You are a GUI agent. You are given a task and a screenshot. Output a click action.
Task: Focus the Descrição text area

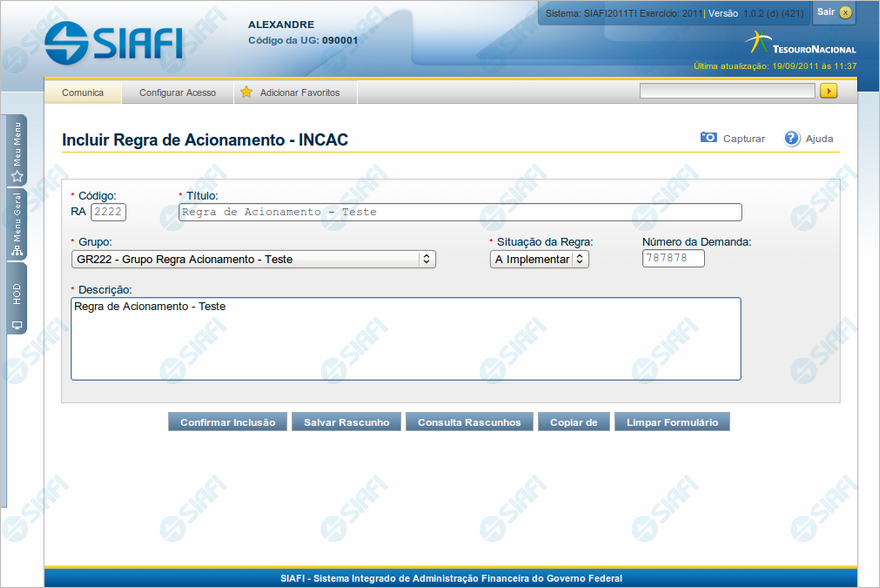coord(405,339)
